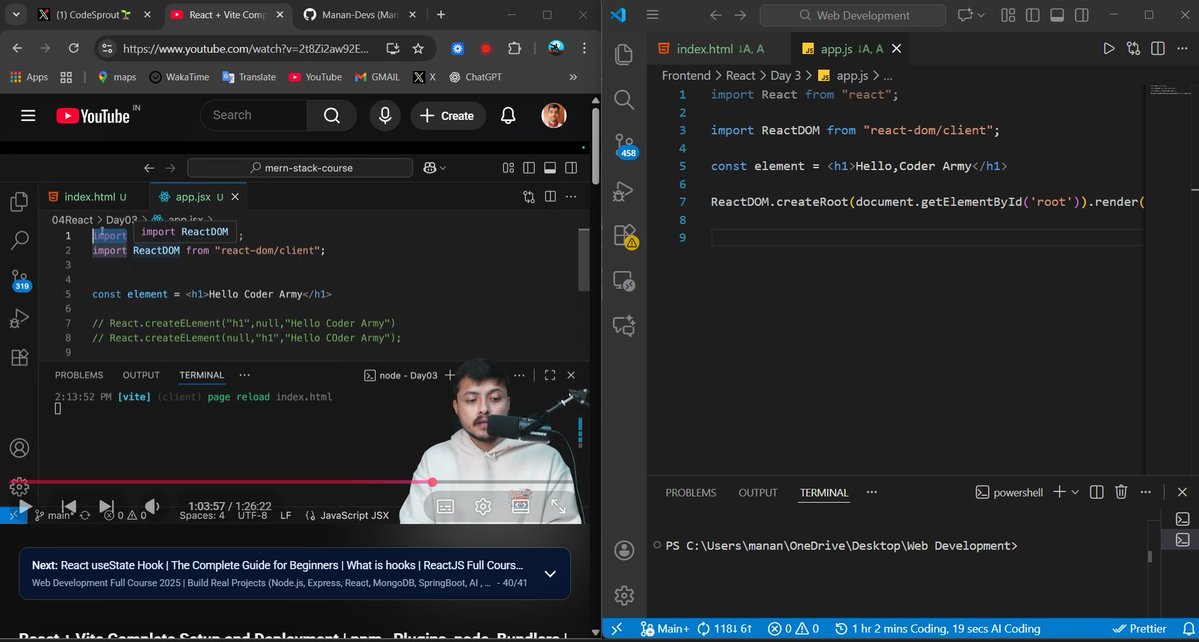Switch to the OUTPUT panel tab

757,492
